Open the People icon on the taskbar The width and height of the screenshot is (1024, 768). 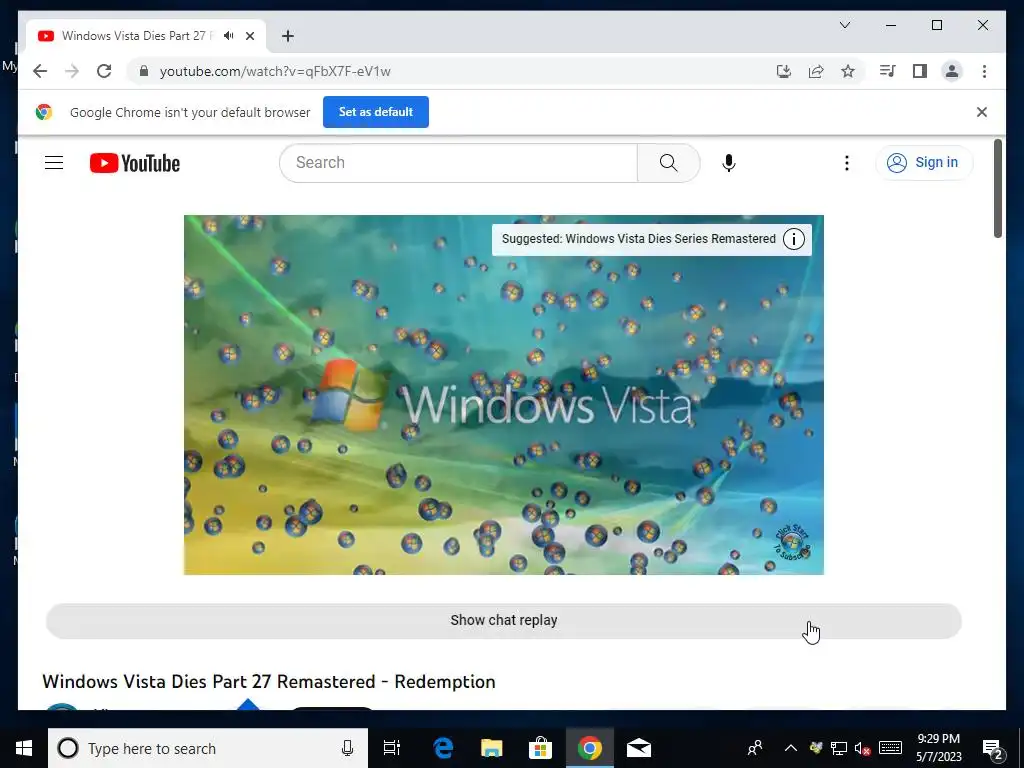[x=754, y=748]
